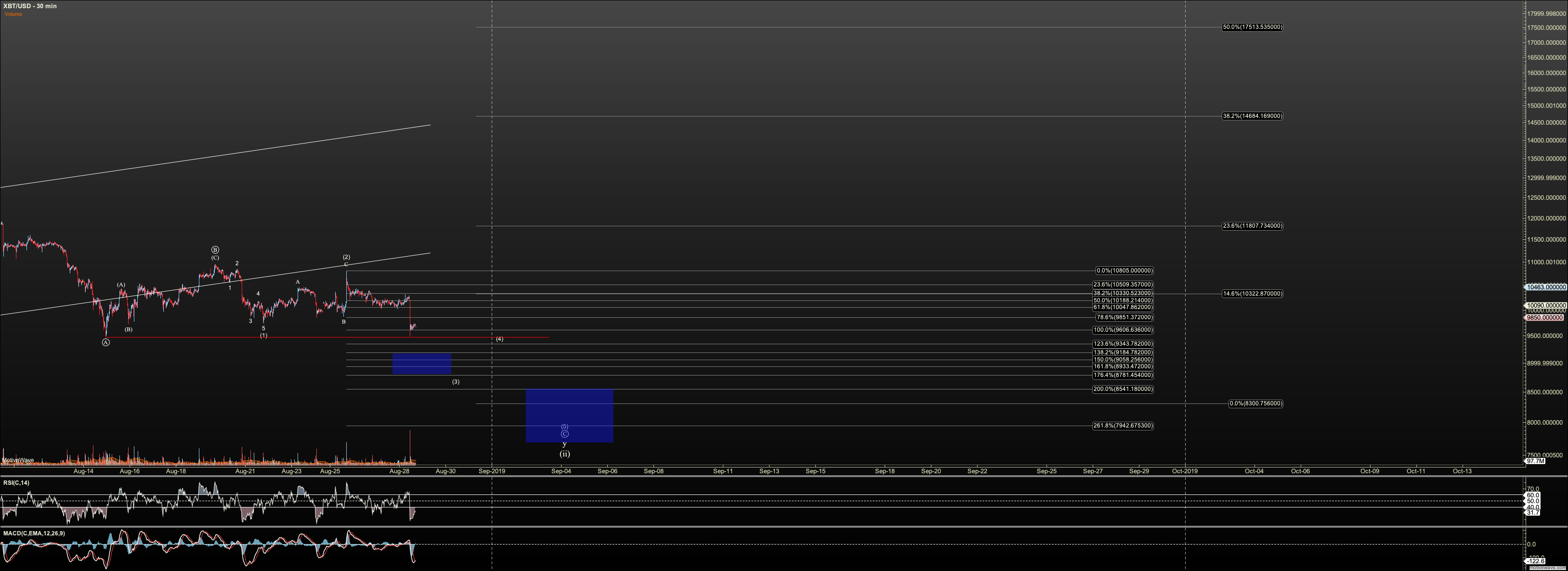The width and height of the screenshot is (1568, 571).
Task: Click the Oct-13 date on time axis
Action: pos(1462,471)
